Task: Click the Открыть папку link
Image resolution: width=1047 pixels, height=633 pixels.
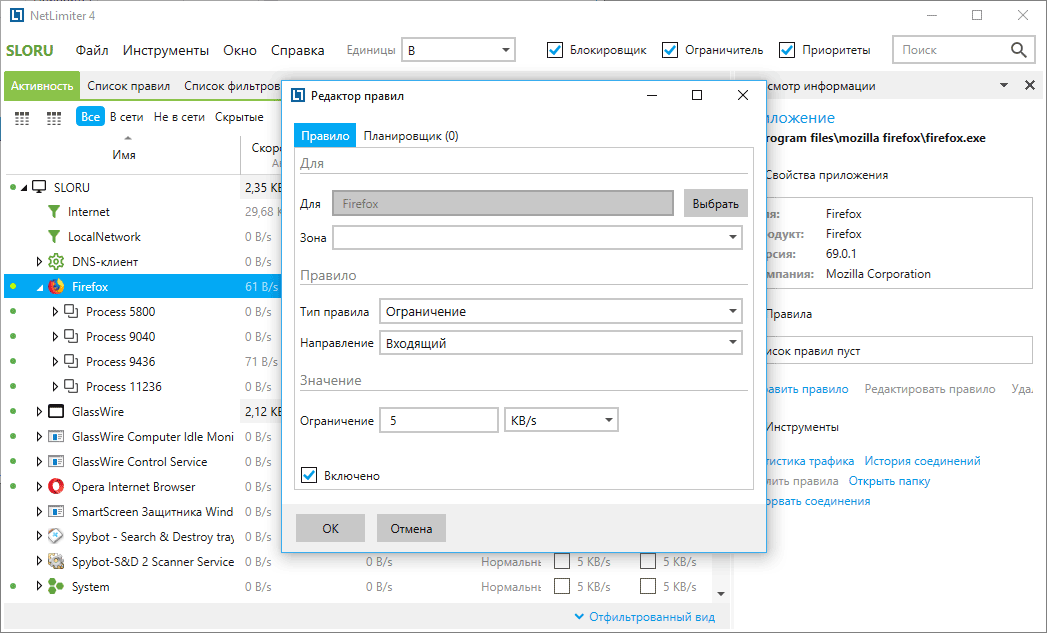Action: pos(889,481)
